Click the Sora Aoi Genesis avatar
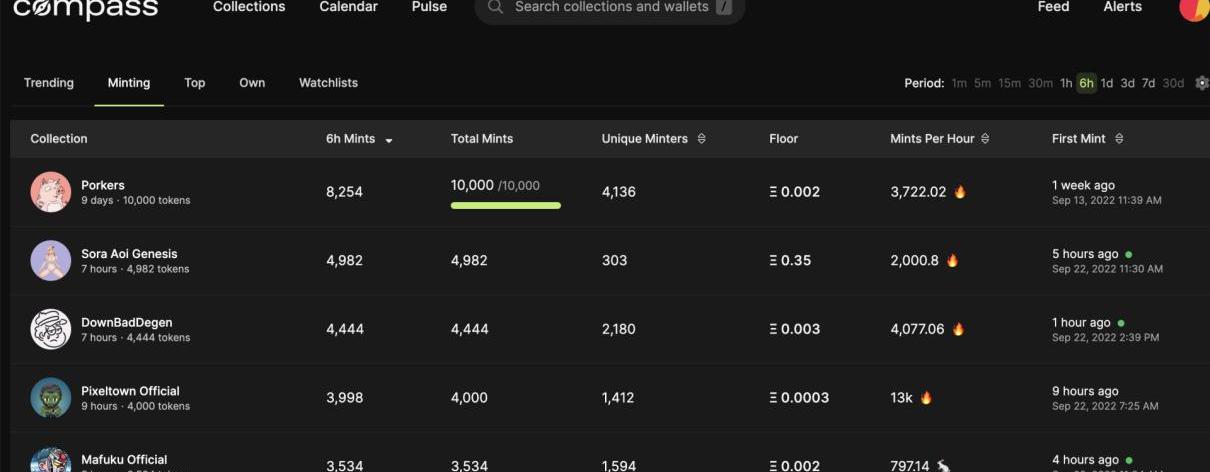Image resolution: width=1210 pixels, height=472 pixels. click(x=50, y=261)
